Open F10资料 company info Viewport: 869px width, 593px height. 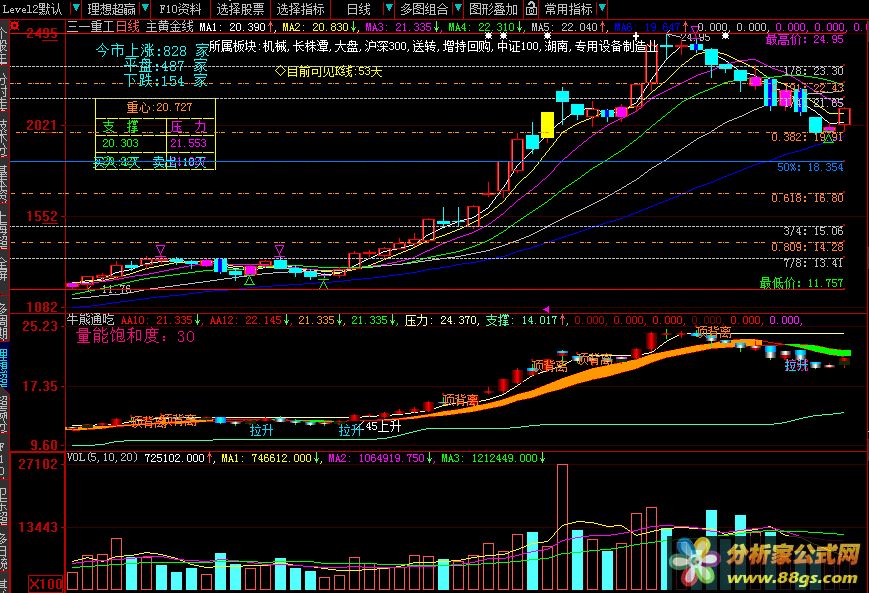180,9
